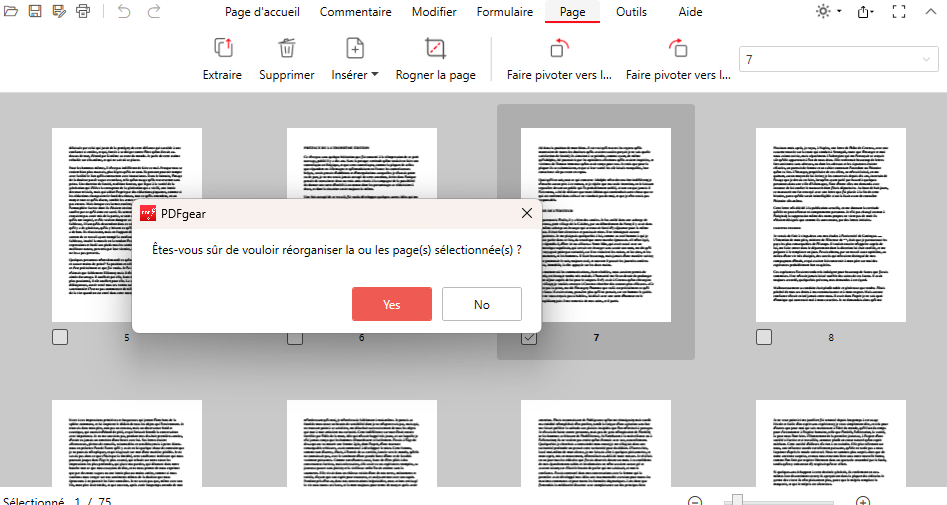Open the Page d'accueil tab
Viewport: 947px width, 505px height.
[262, 11]
